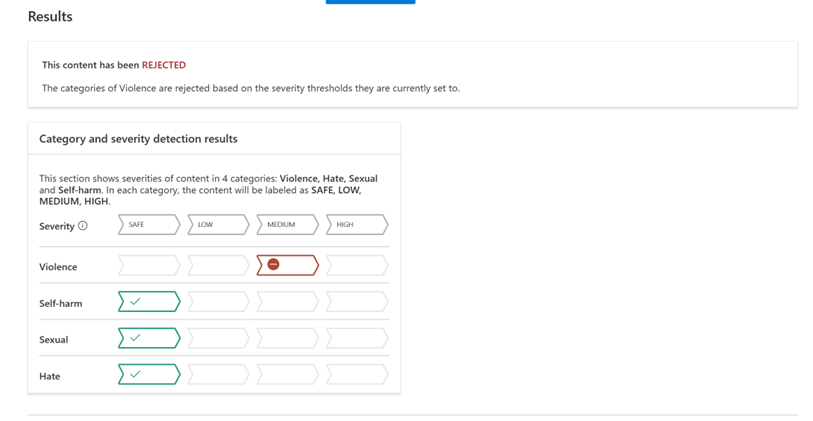
Task: Click the red blocked icon in Violence row
Action: click(273, 264)
